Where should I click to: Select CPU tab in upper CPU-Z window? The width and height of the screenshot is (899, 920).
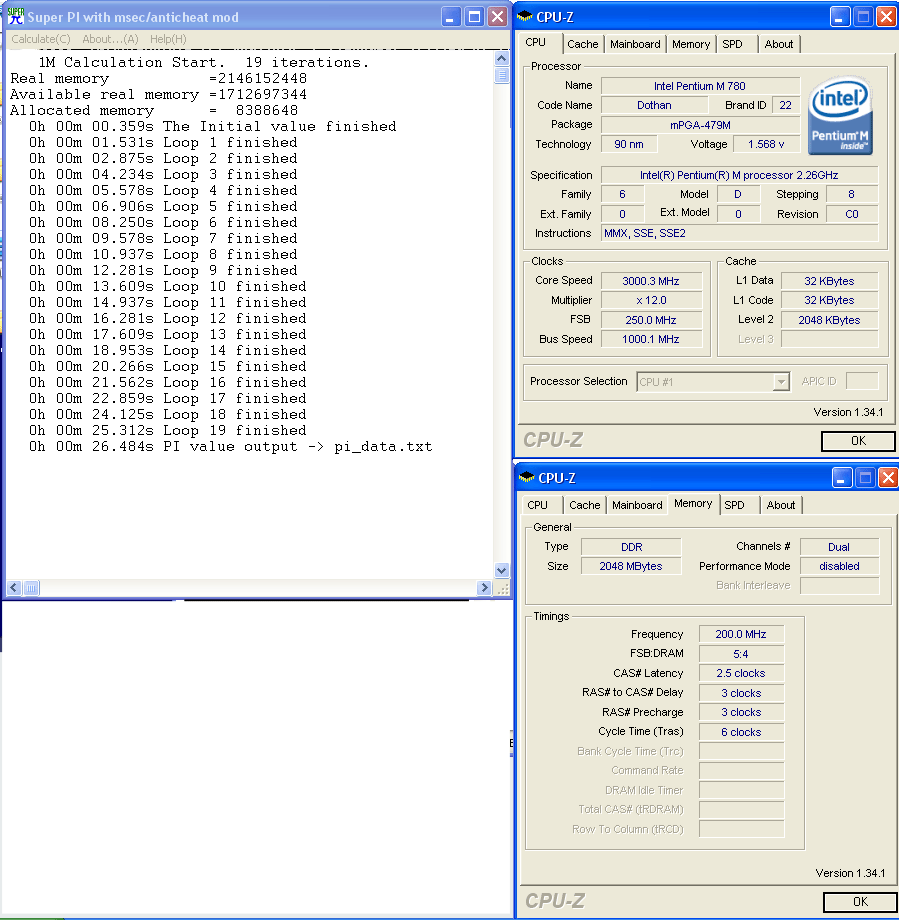[535, 42]
